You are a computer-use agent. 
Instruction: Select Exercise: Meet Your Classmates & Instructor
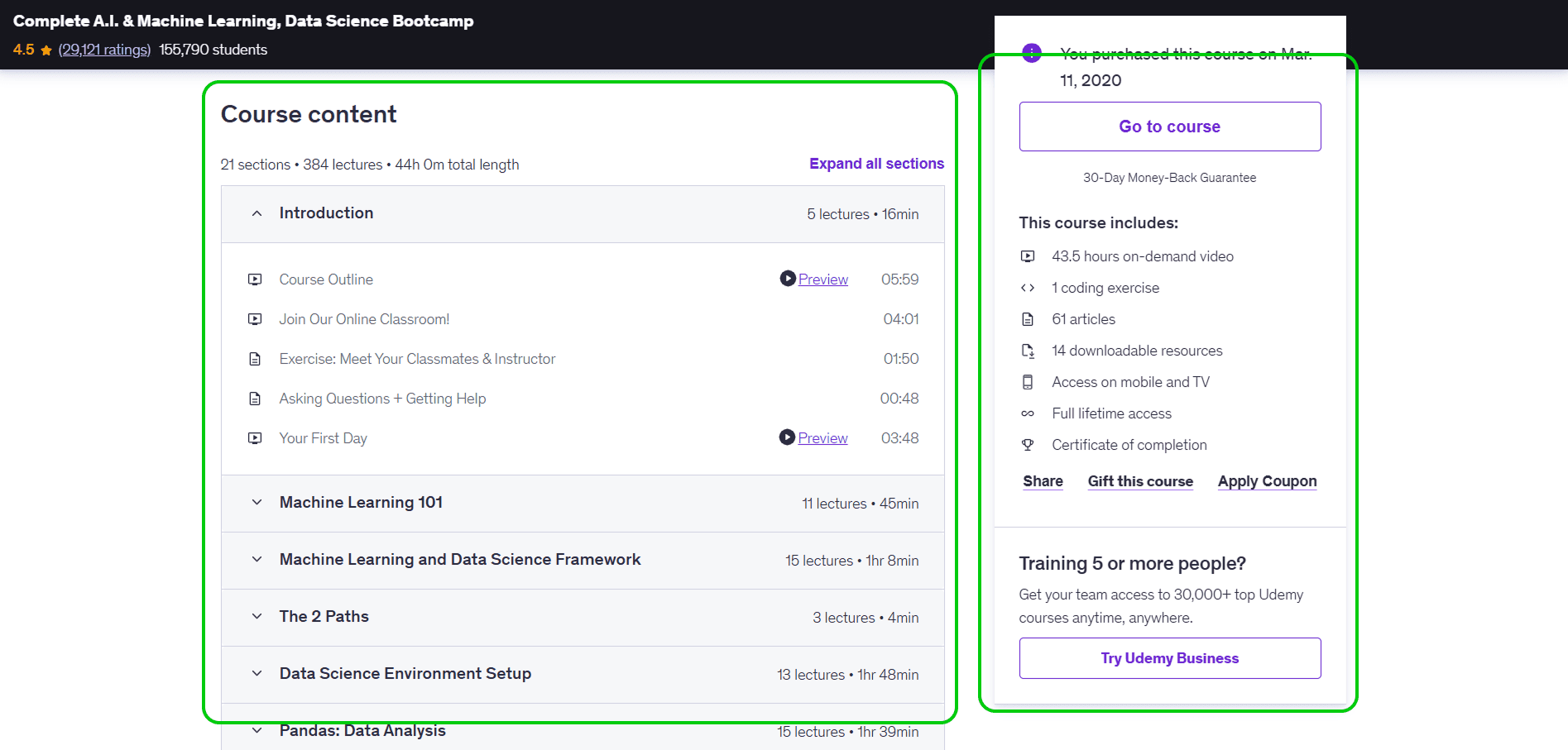(417, 359)
